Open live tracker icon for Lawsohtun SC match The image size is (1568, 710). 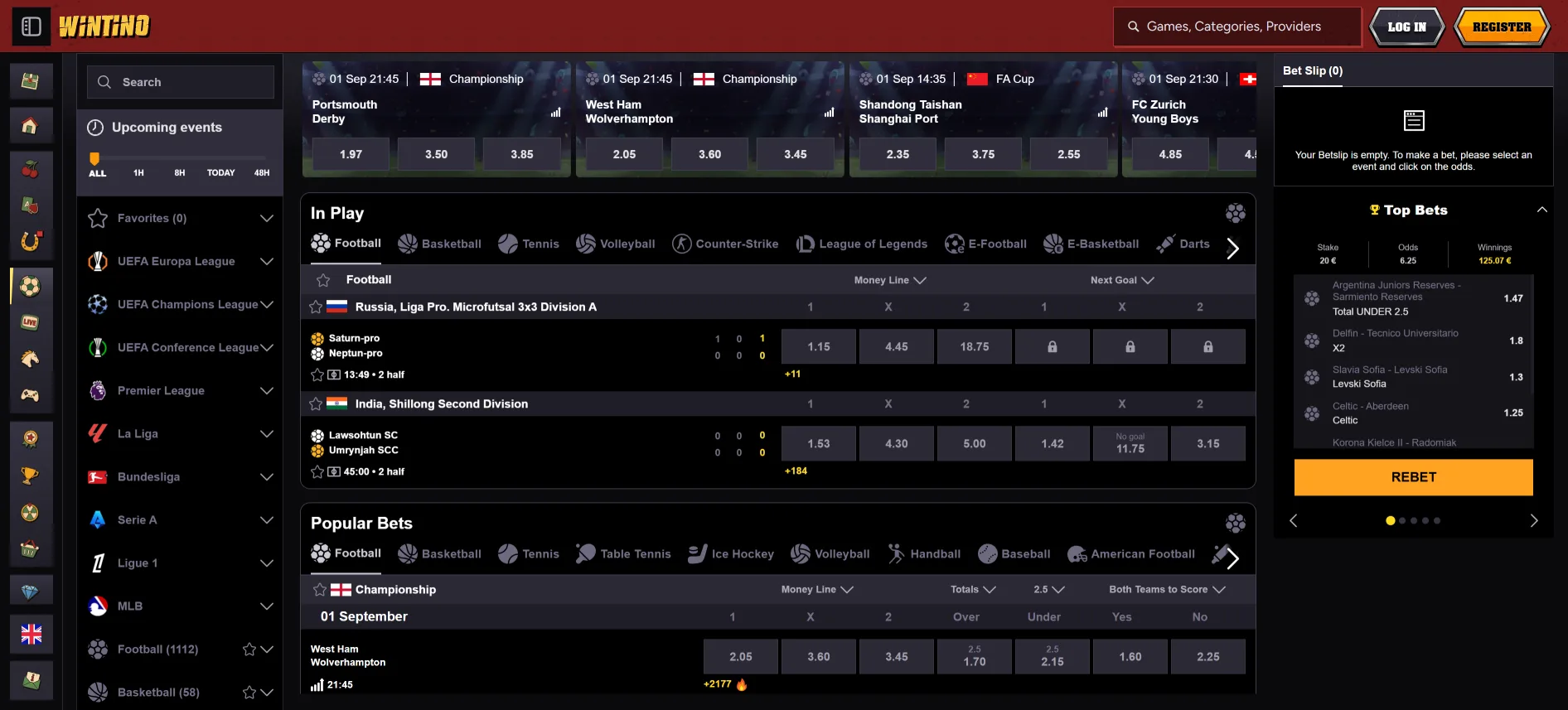click(x=334, y=471)
